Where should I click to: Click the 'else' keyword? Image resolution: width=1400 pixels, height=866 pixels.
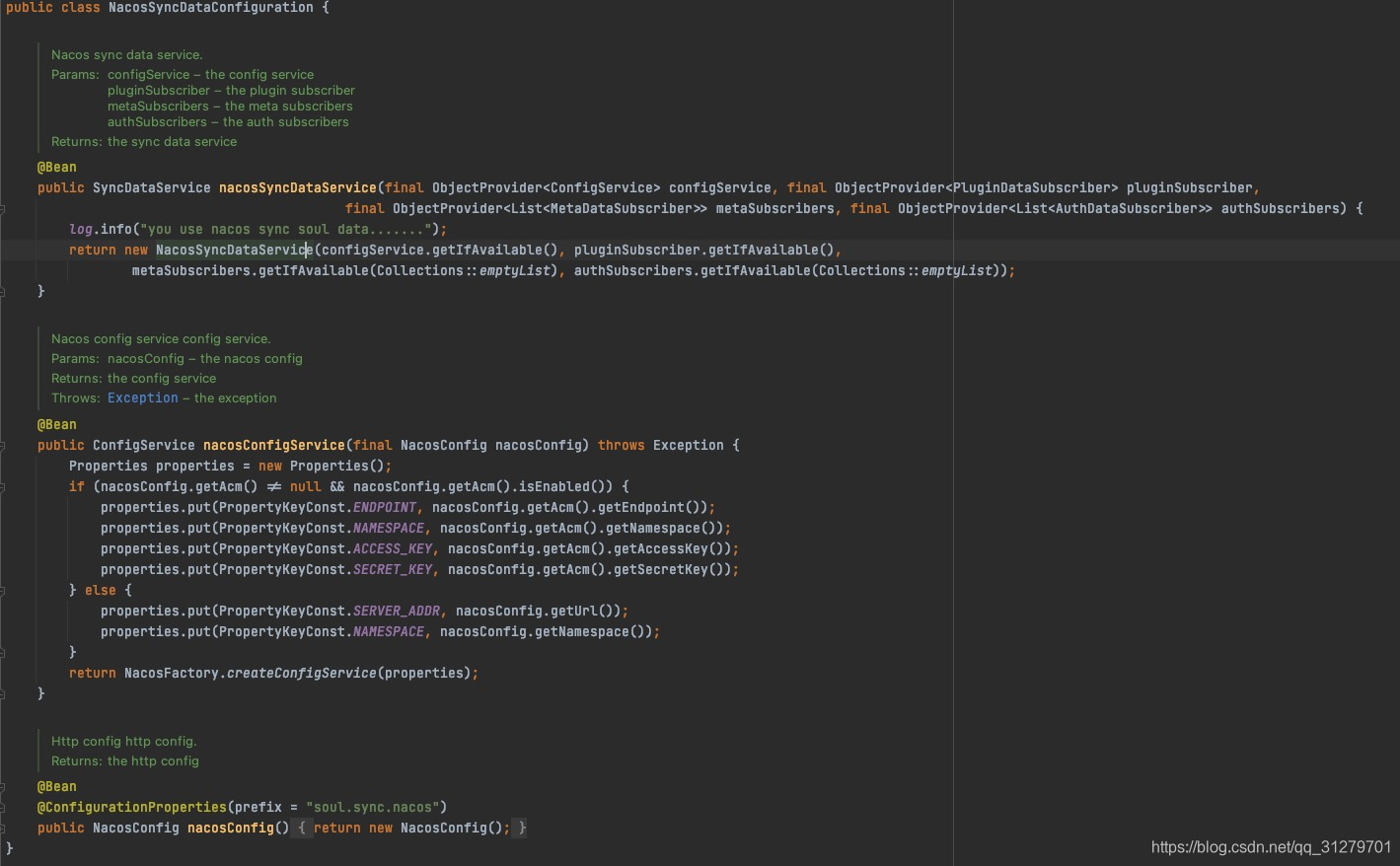[101, 590]
